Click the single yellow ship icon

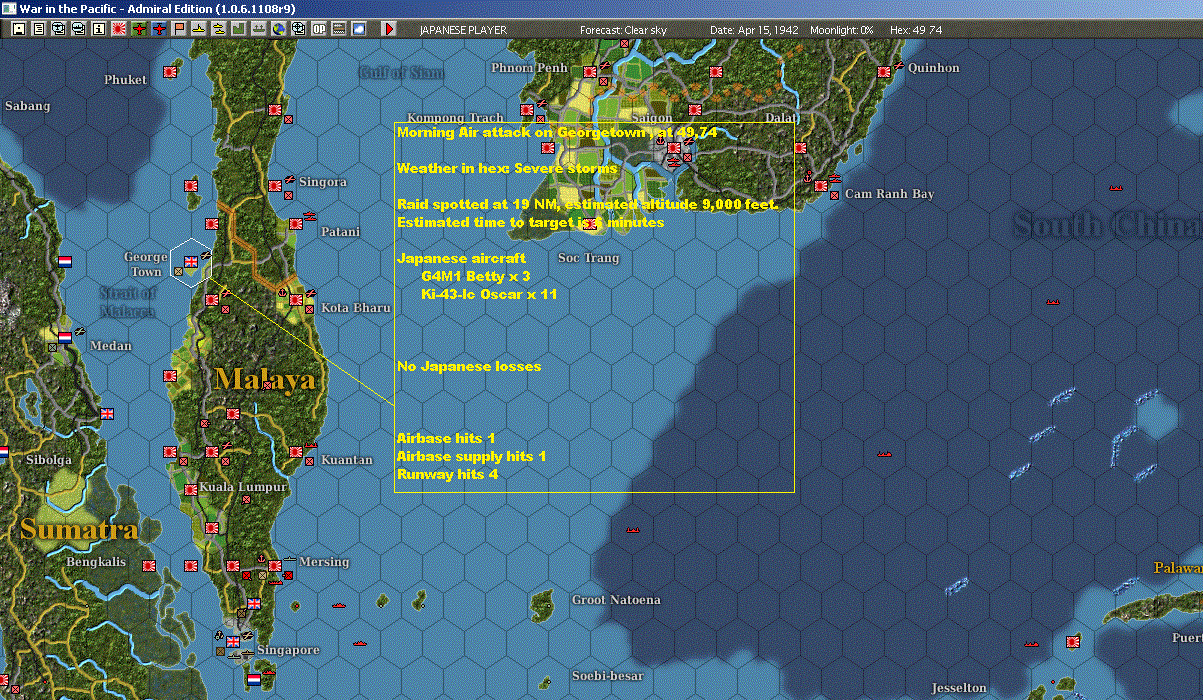click(199, 29)
